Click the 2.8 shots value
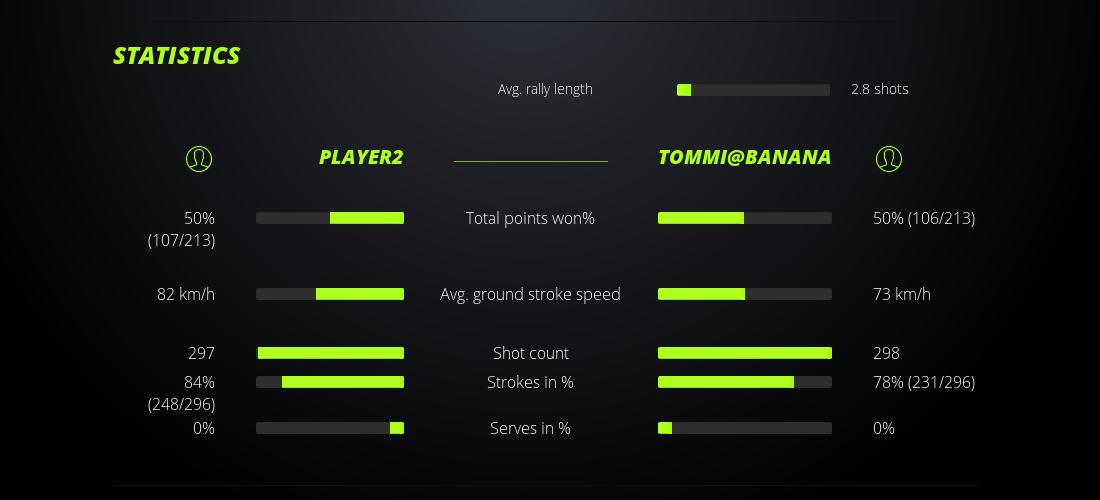 pos(879,89)
